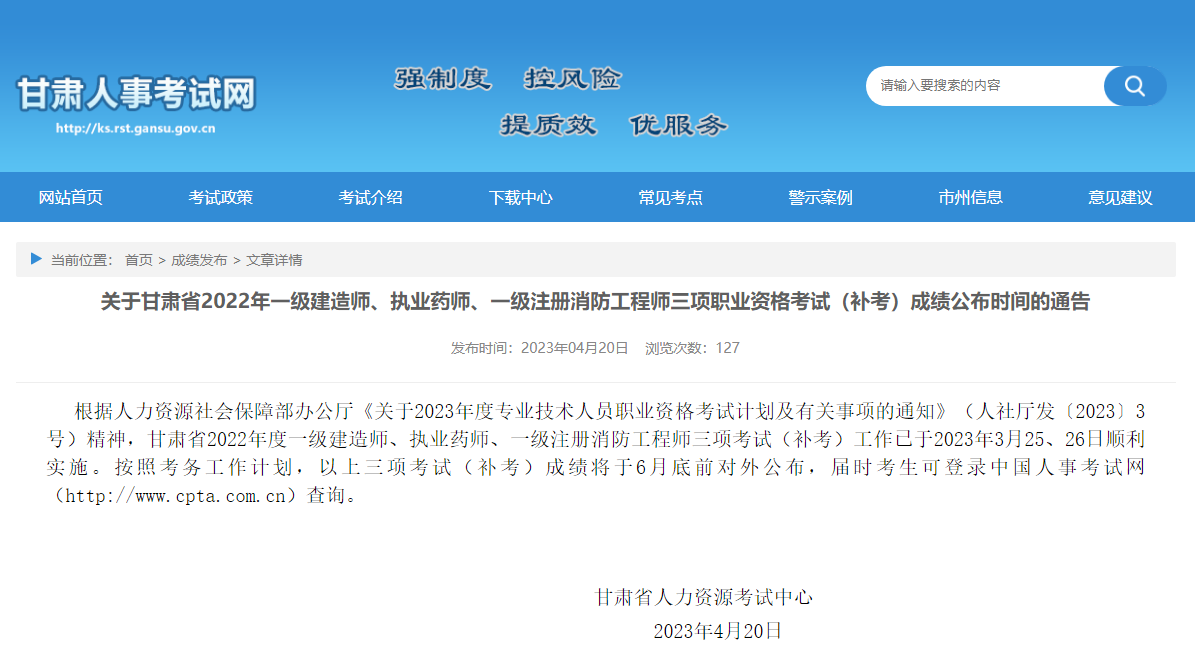
Task: Open 下载中心 navigation item
Action: point(521,197)
